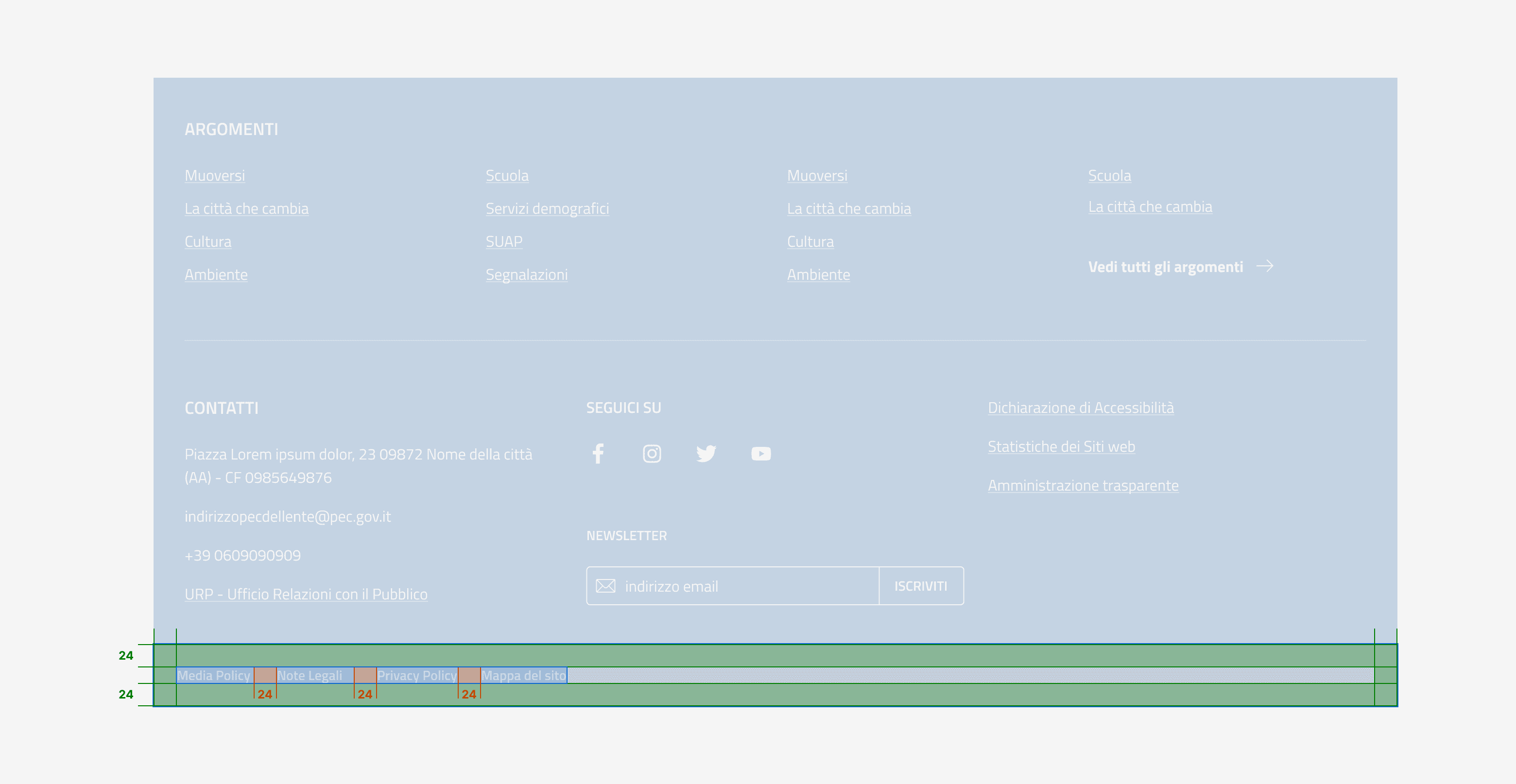Viewport: 1516px width, 784px height.
Task: Open the Scuola link above Servizi demografici
Action: coord(507,176)
